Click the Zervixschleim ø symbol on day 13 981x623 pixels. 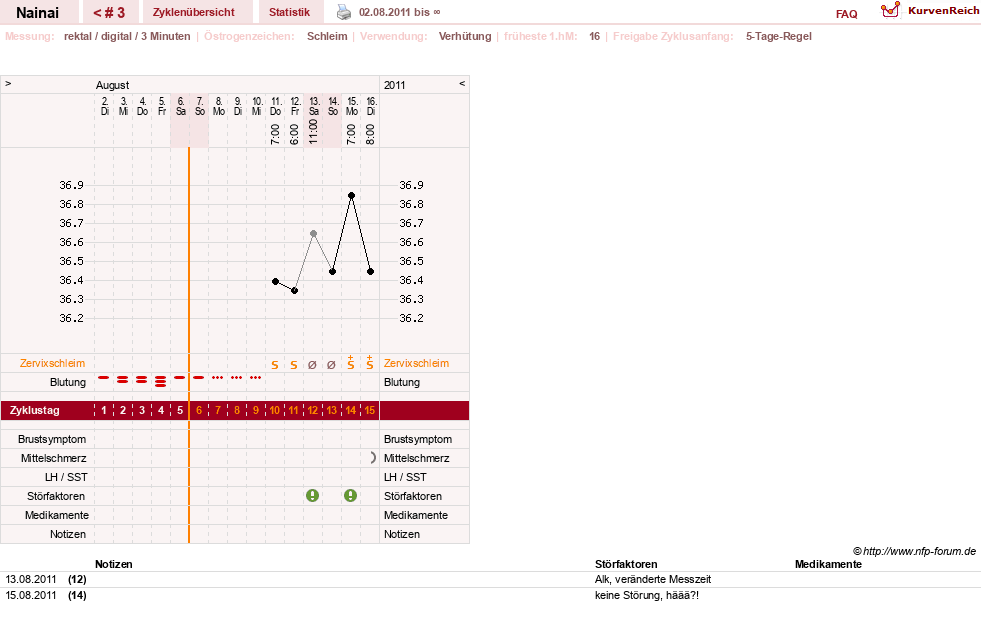332,365
